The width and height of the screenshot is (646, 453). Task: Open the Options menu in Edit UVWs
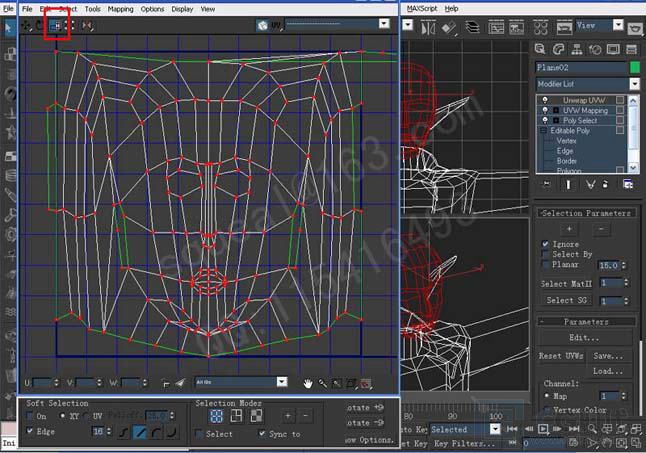152,9
